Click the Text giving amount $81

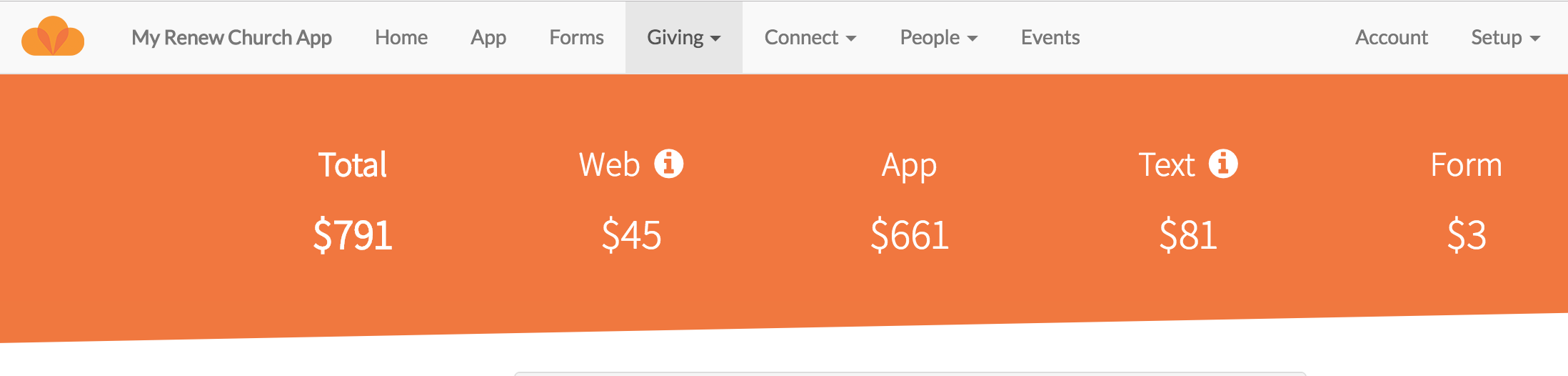[x=1188, y=235]
